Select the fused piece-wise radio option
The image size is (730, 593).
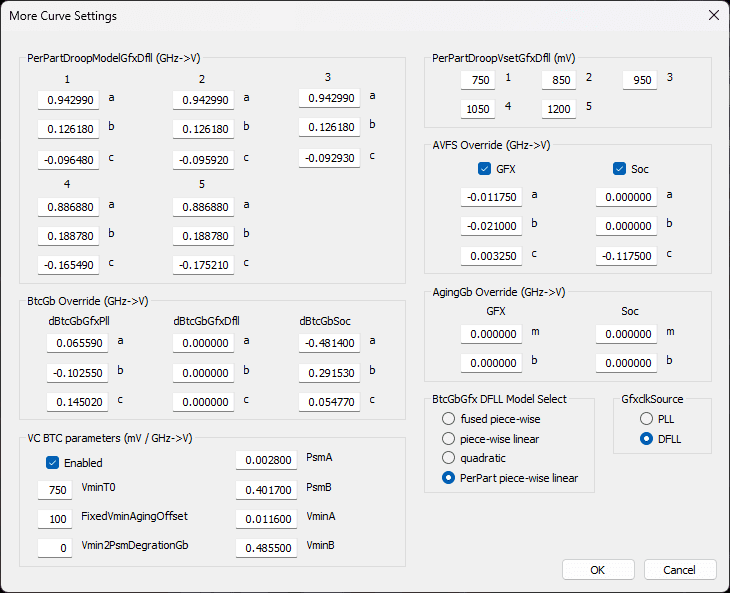point(449,419)
